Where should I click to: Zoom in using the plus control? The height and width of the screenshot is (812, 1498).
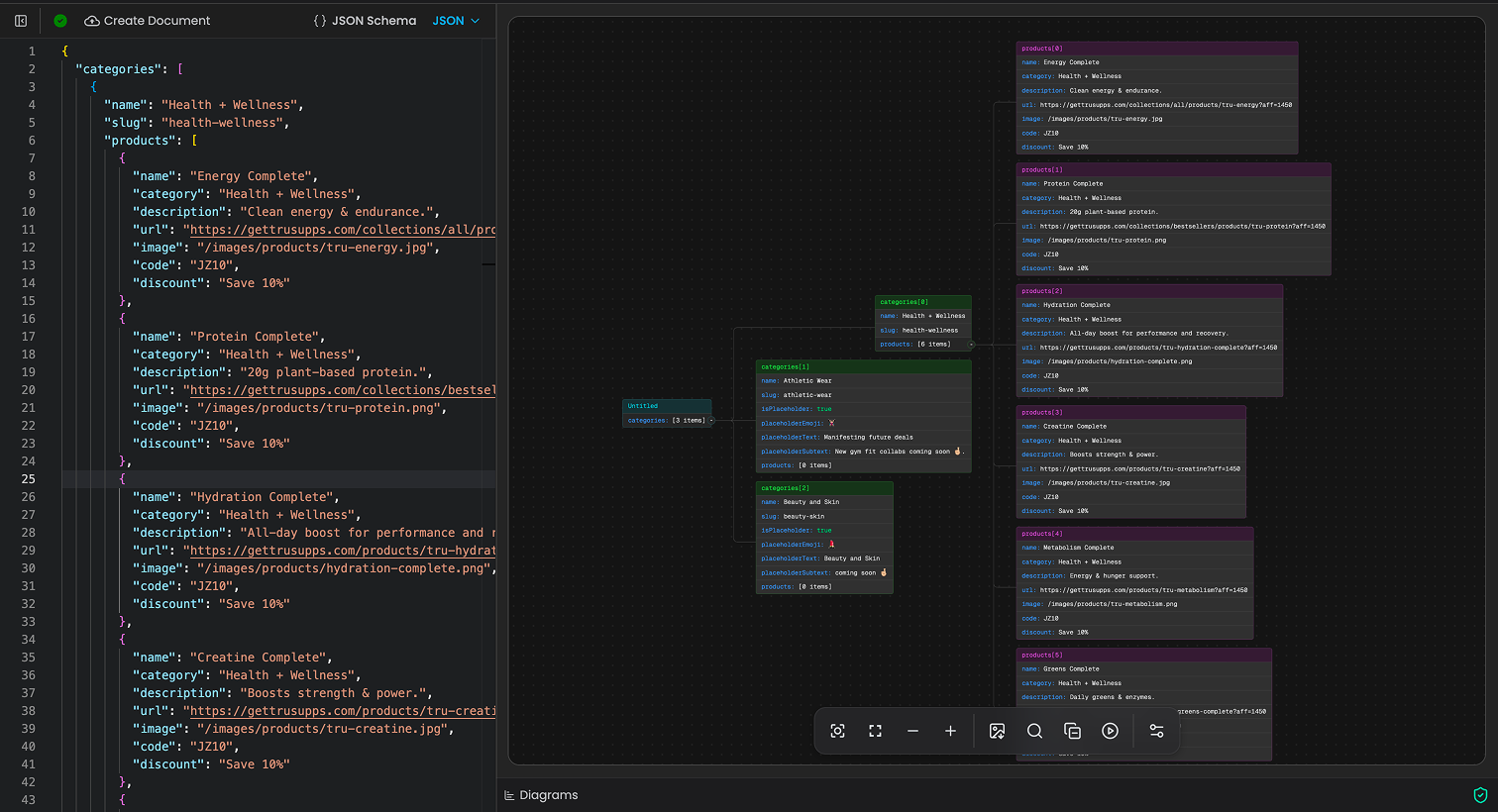[x=950, y=731]
